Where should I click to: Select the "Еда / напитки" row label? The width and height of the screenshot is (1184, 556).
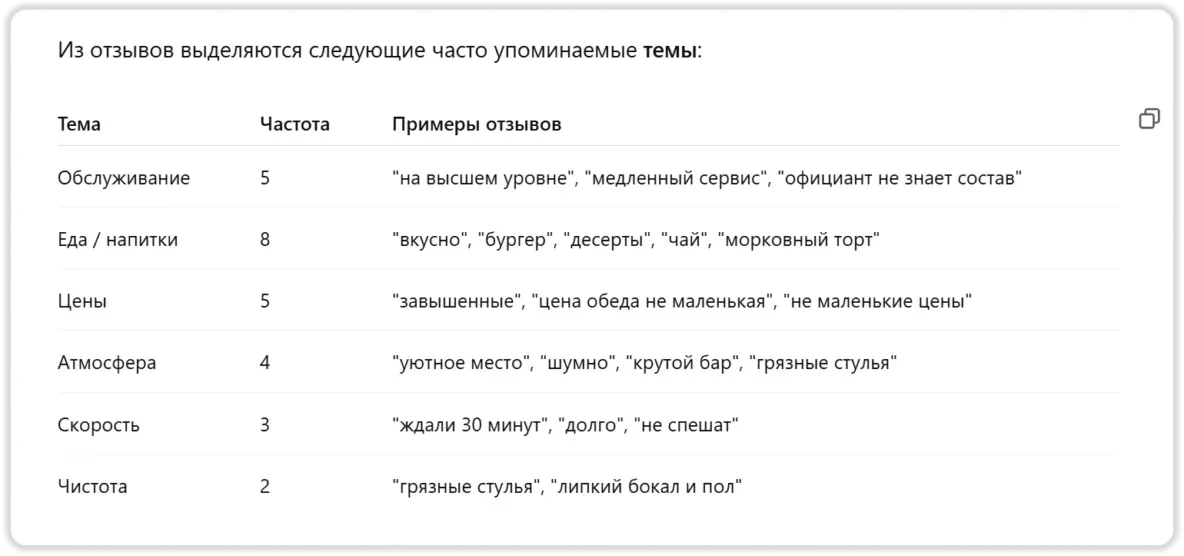click(x=118, y=240)
